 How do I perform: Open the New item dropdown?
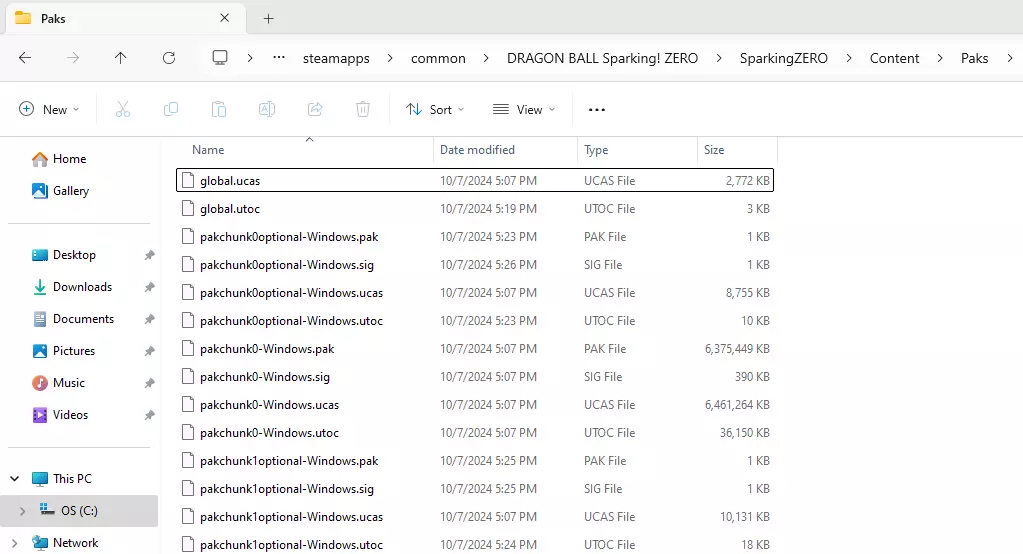coord(49,110)
